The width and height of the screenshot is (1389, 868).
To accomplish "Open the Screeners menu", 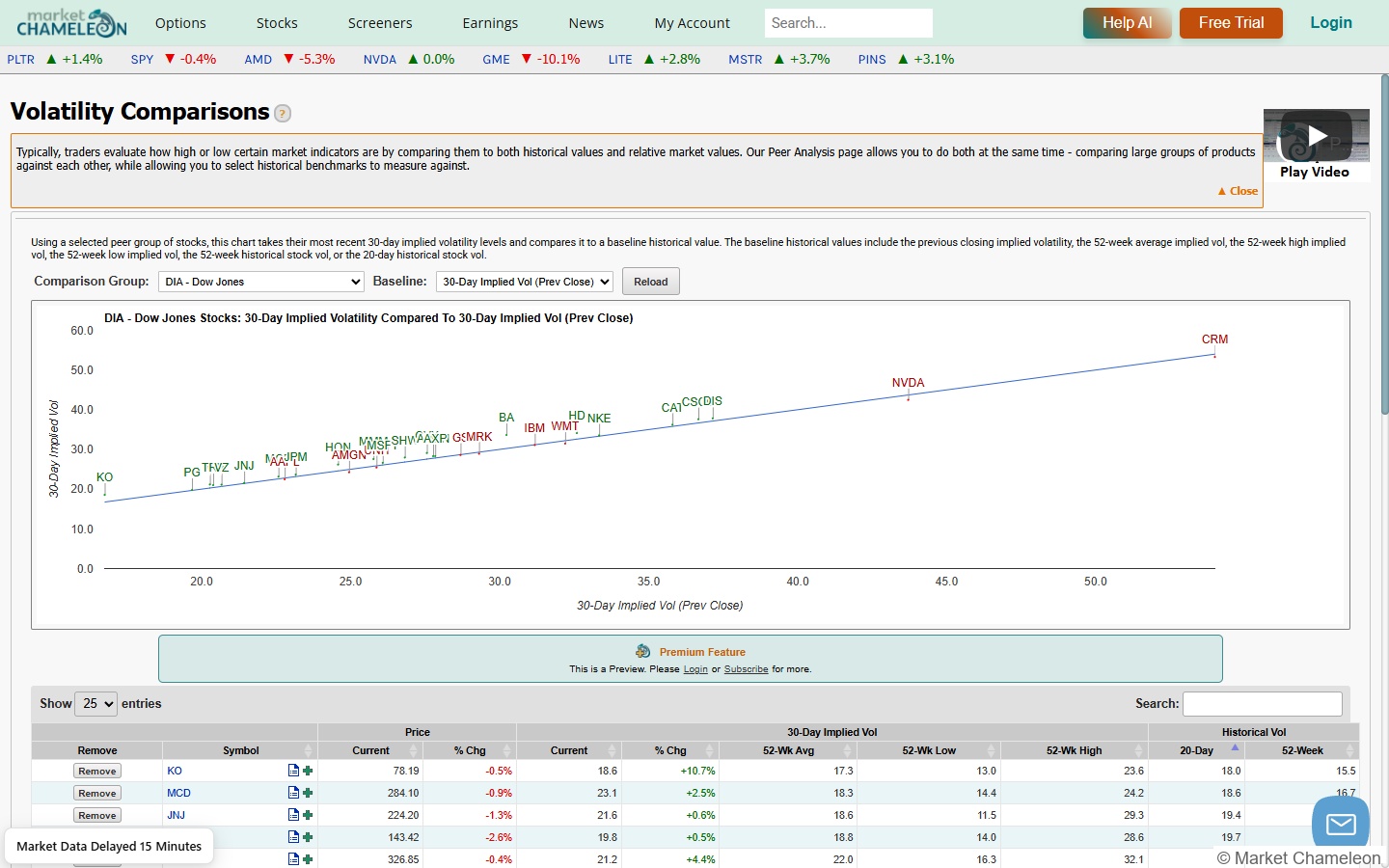I will (x=380, y=23).
